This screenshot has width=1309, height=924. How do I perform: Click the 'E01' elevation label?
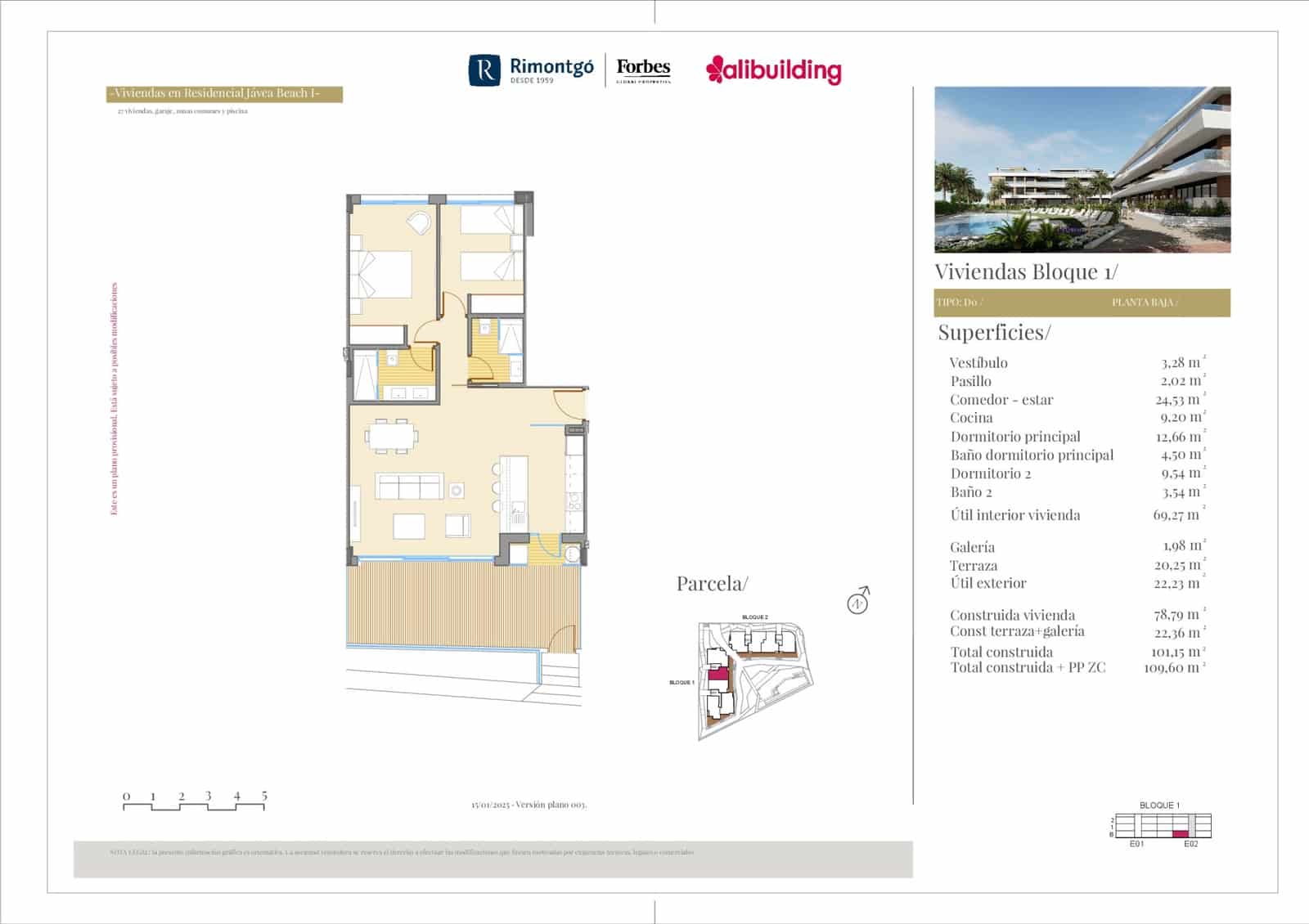pos(1136,844)
